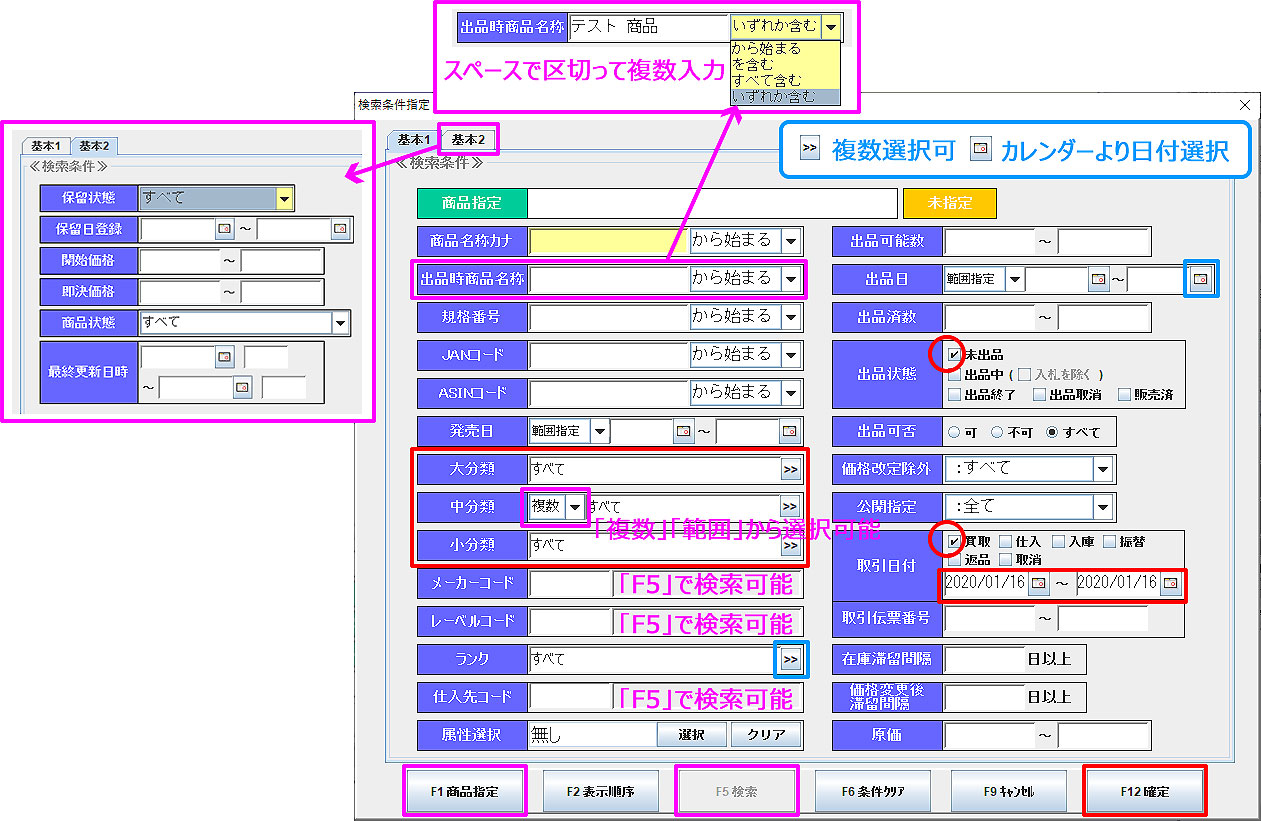The height and width of the screenshot is (821, 1261).
Task: Click calendar icon for 保留日登録 start date
Action: click(x=225, y=230)
